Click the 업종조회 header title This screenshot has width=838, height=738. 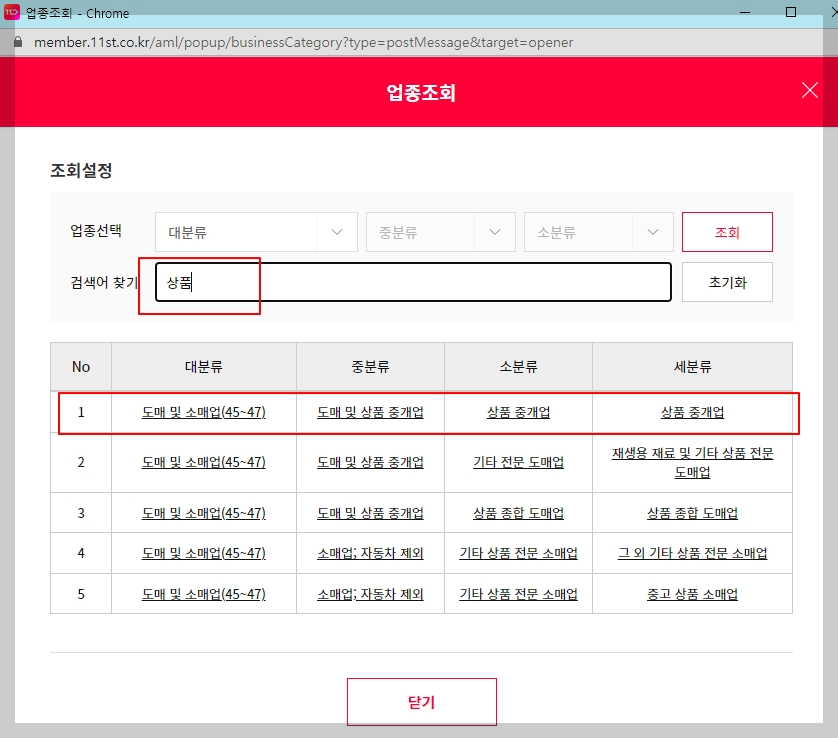coord(421,92)
